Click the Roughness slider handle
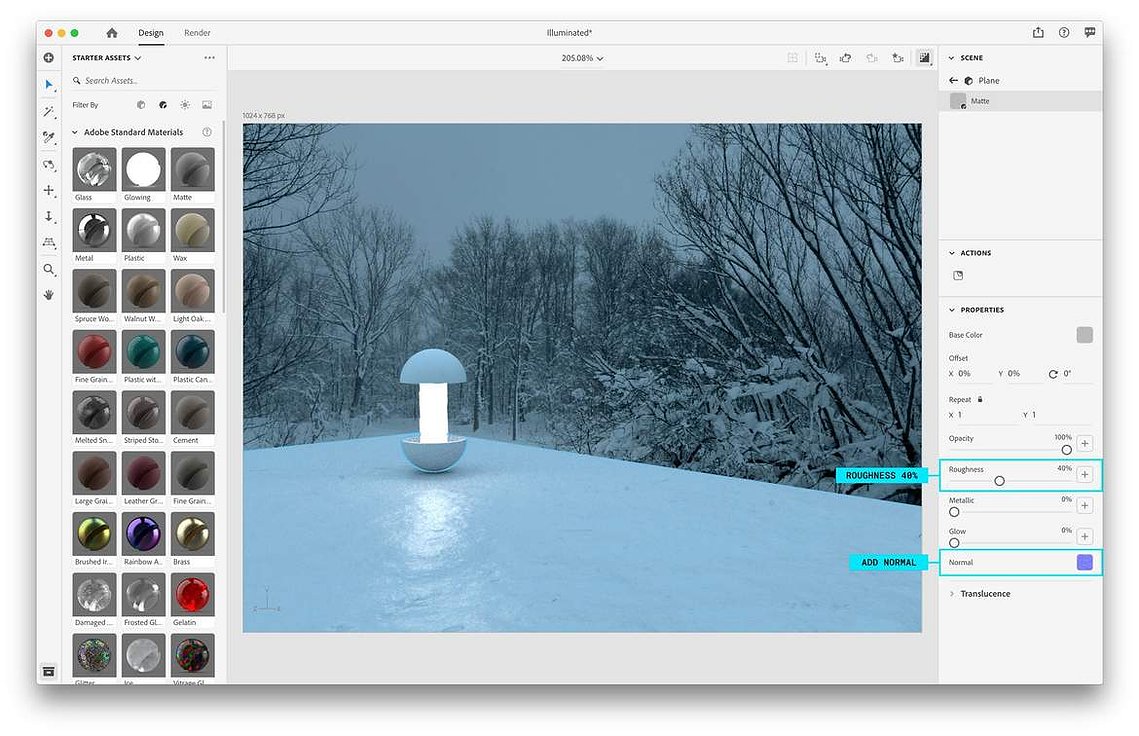1139x736 pixels. (x=1000, y=481)
